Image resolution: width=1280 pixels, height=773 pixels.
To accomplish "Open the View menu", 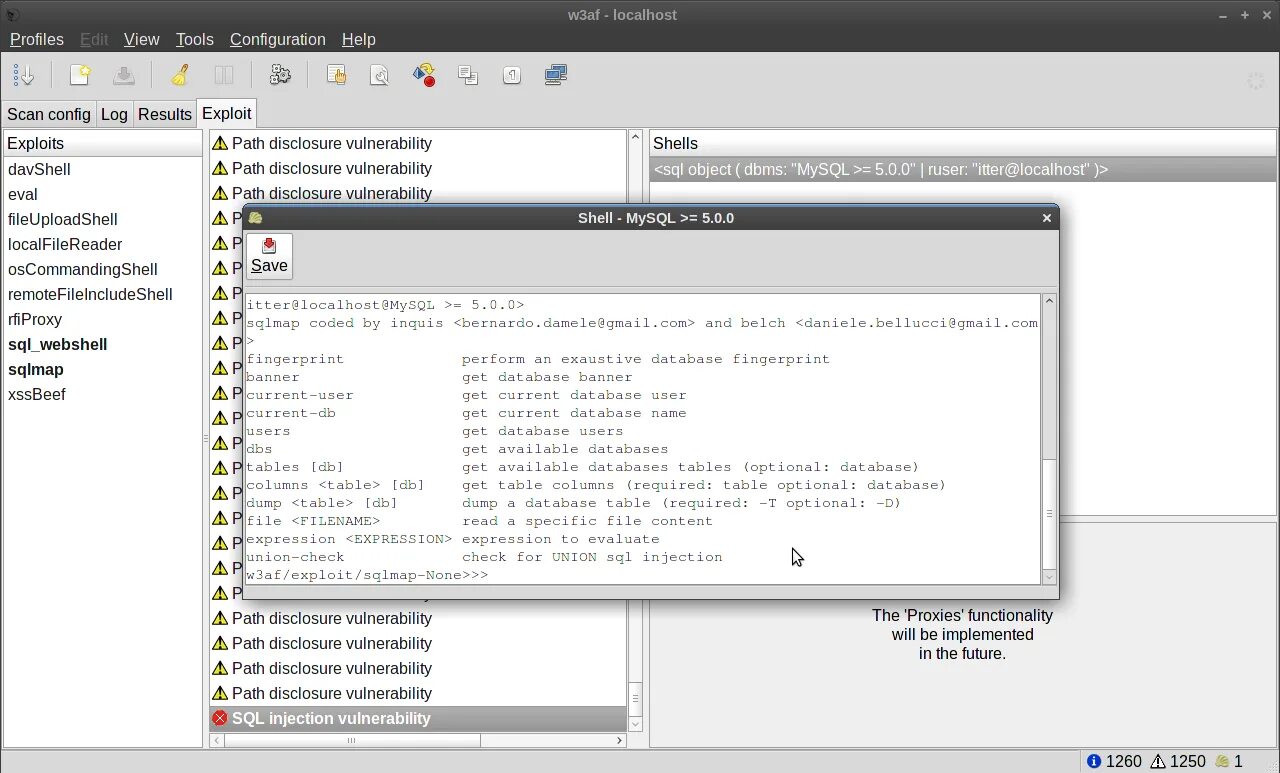I will point(141,39).
